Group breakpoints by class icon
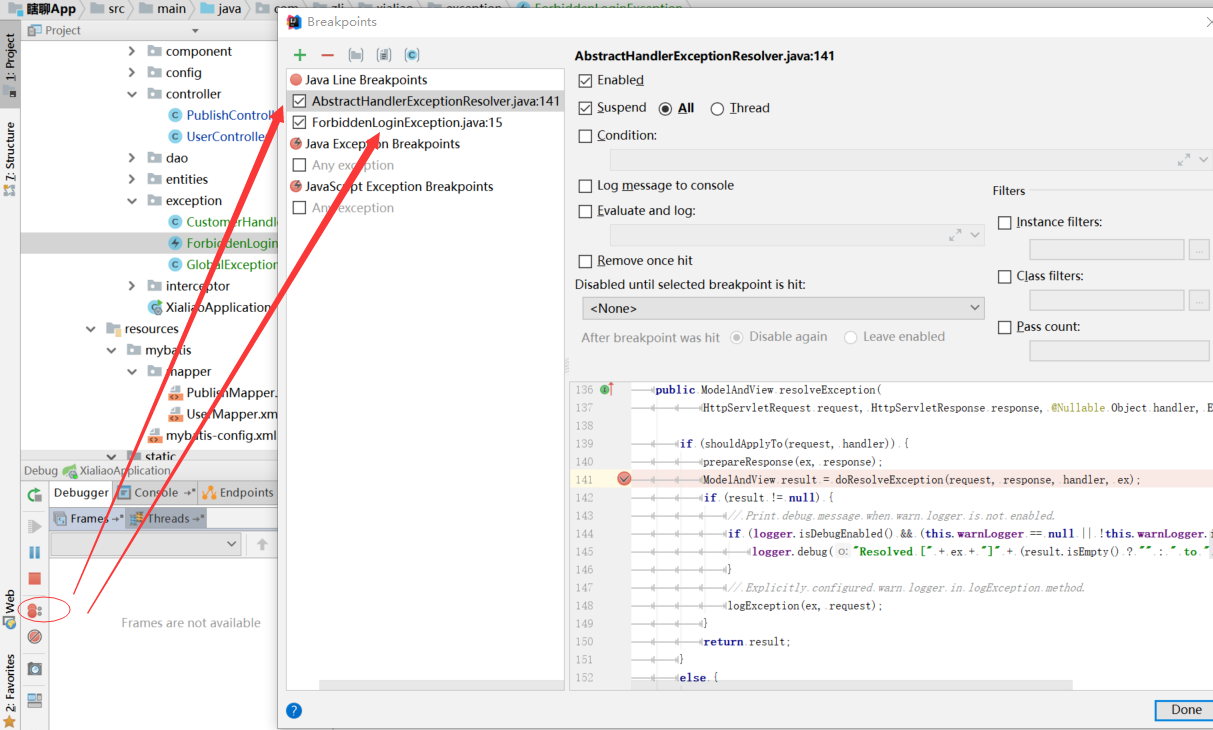Screen dimensions: 1213x730 (x=412, y=55)
